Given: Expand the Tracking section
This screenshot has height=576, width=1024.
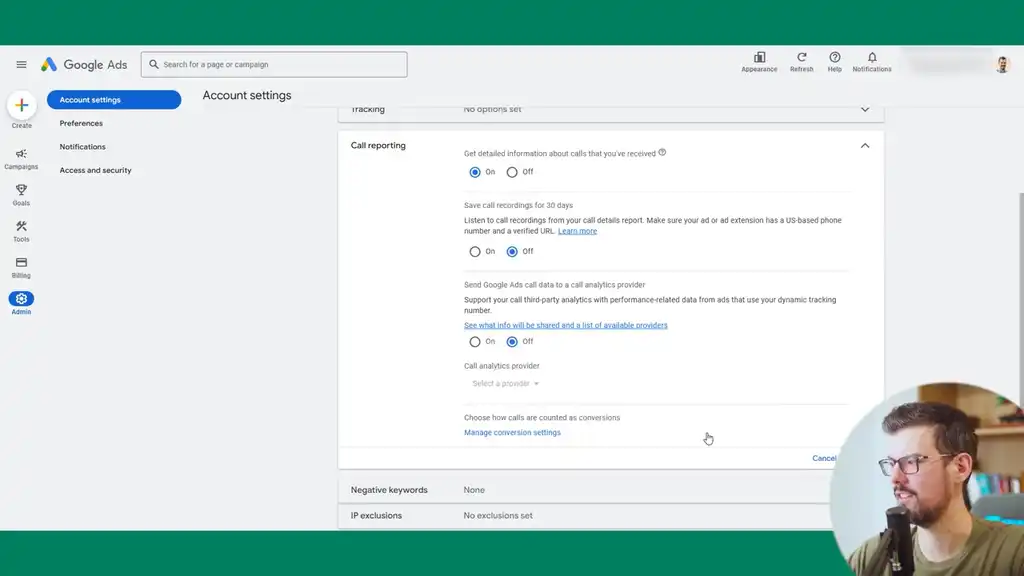Looking at the screenshot, I should point(865,110).
